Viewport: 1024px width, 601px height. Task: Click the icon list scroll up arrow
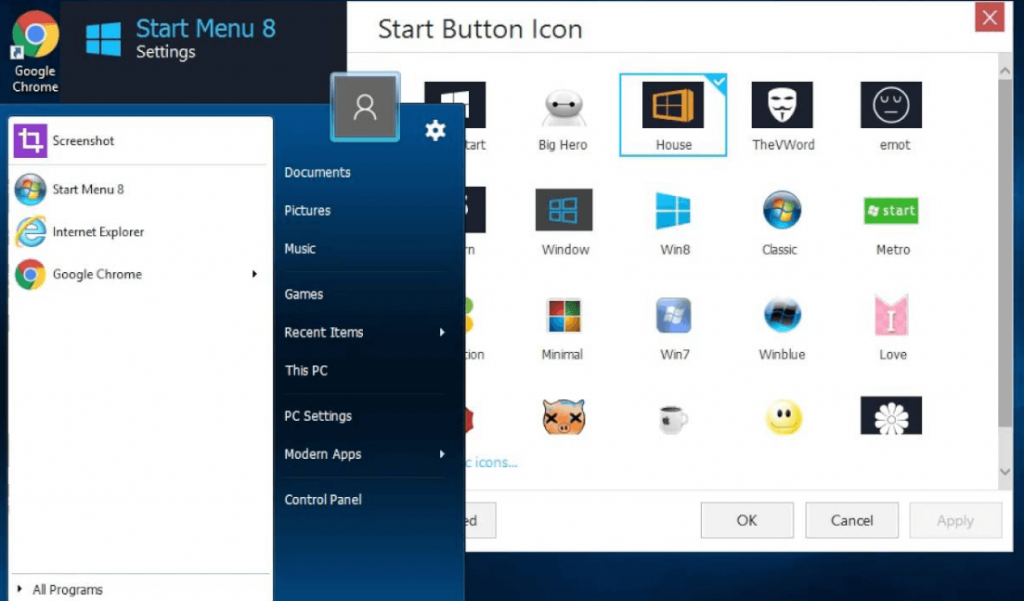(1004, 71)
